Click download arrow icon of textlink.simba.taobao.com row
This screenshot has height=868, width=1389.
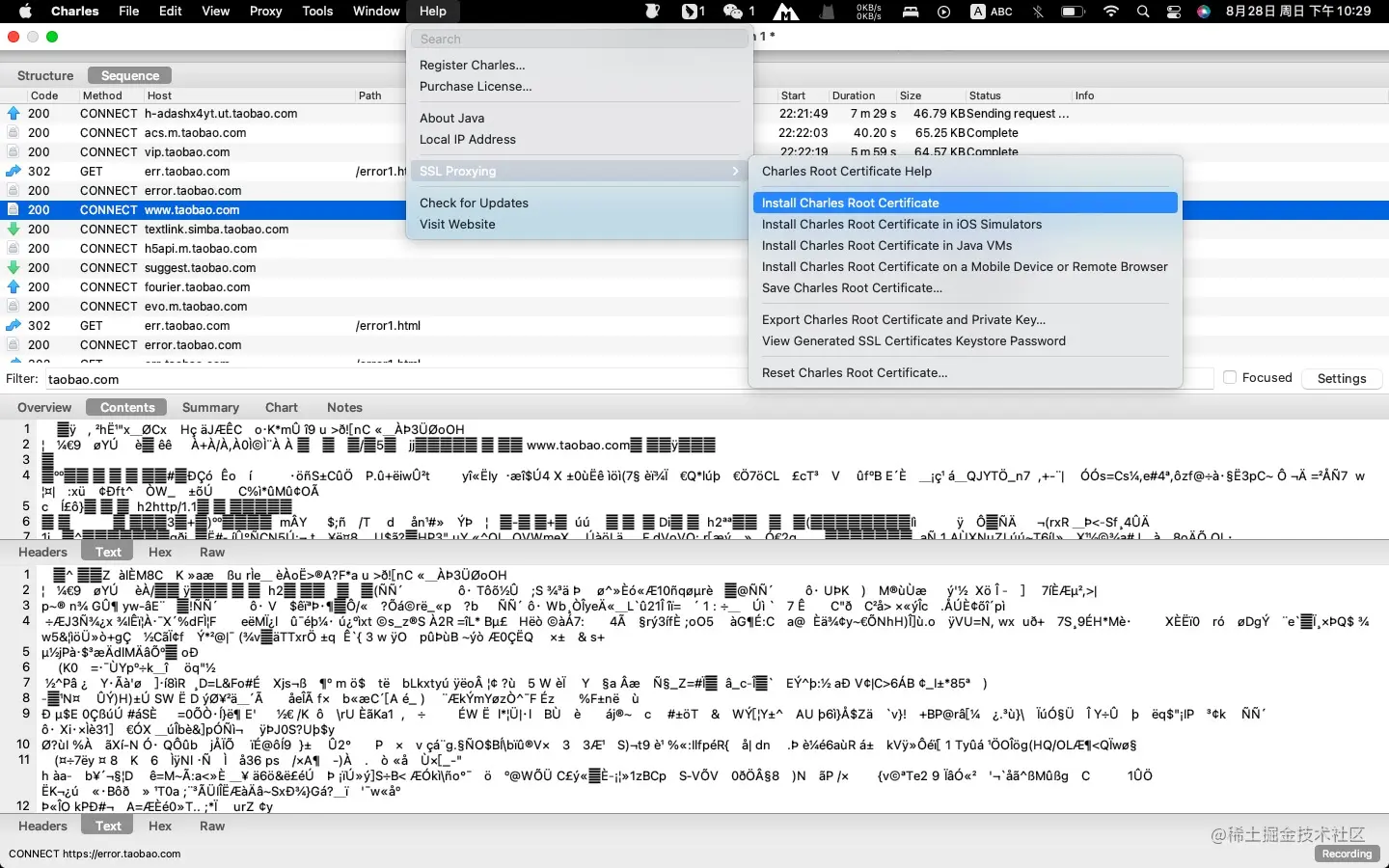(x=14, y=230)
